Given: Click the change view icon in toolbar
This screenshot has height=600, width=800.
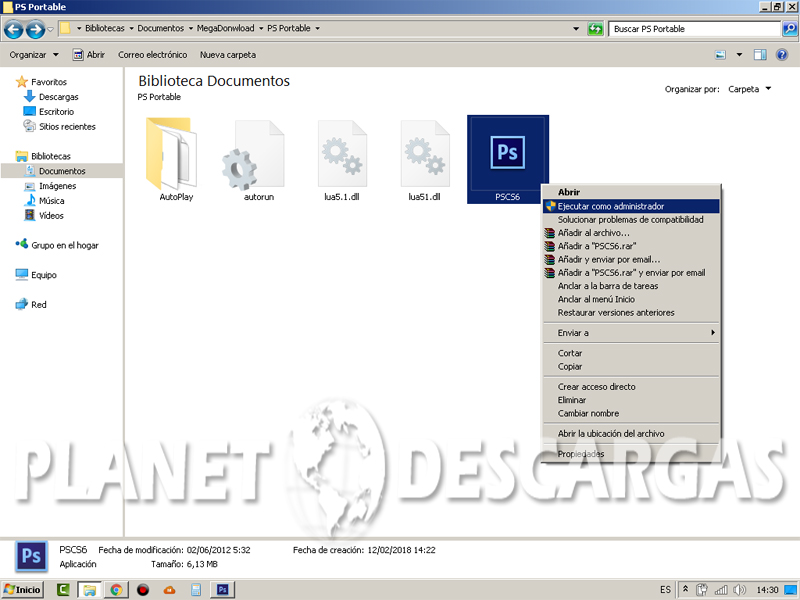Looking at the screenshot, I should click(x=720, y=55).
